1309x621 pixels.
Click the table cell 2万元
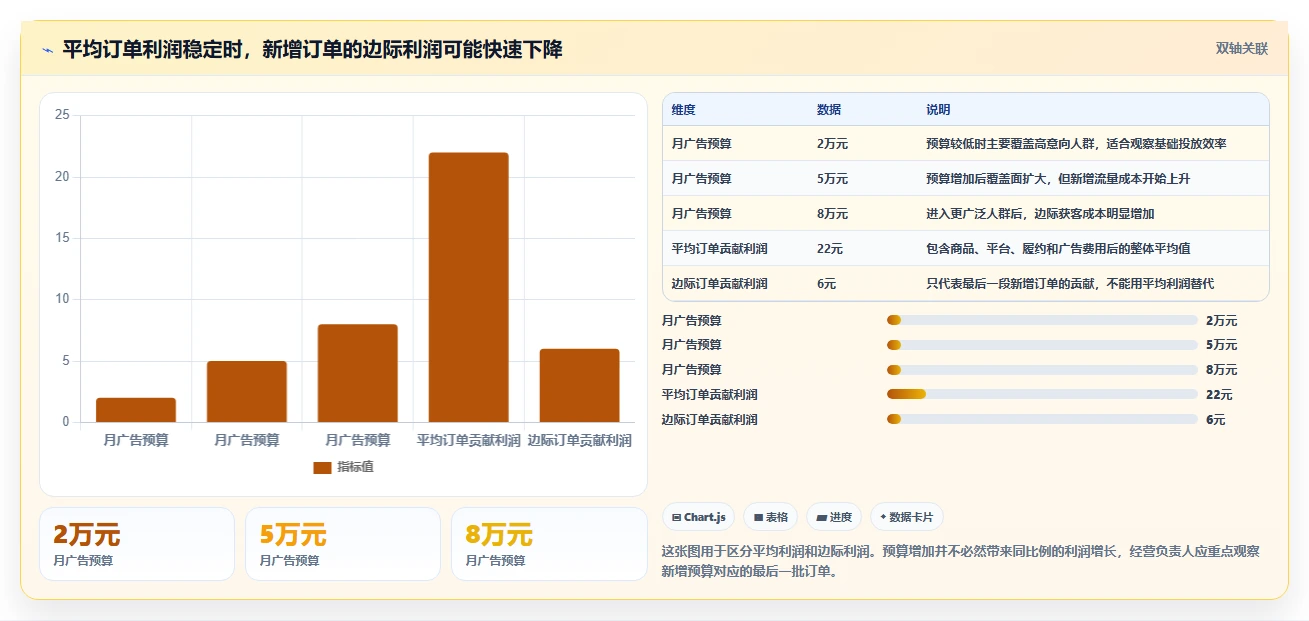[x=832, y=144]
